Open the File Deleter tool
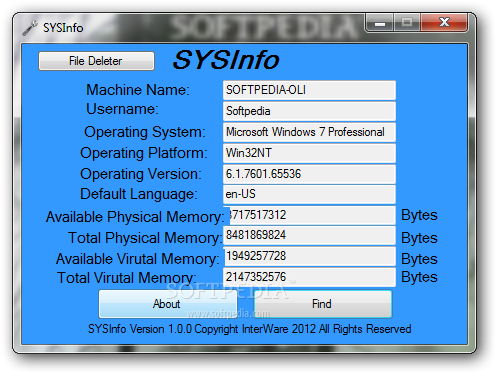 coord(96,61)
